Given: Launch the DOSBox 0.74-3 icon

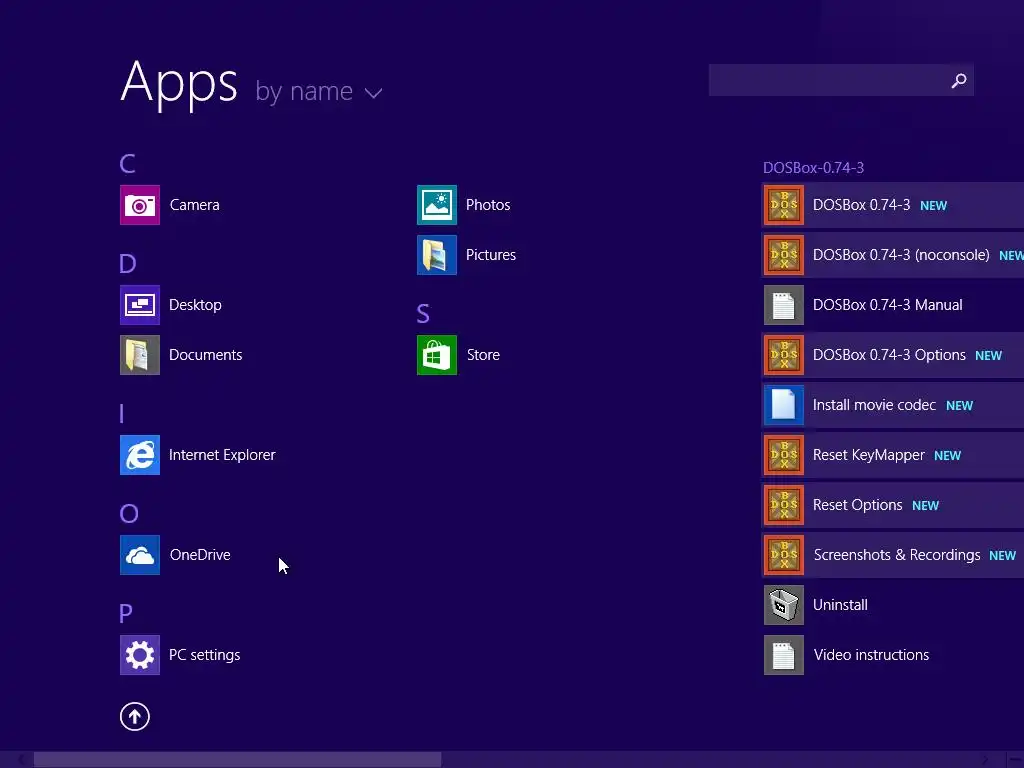Looking at the screenshot, I should click(x=784, y=205).
